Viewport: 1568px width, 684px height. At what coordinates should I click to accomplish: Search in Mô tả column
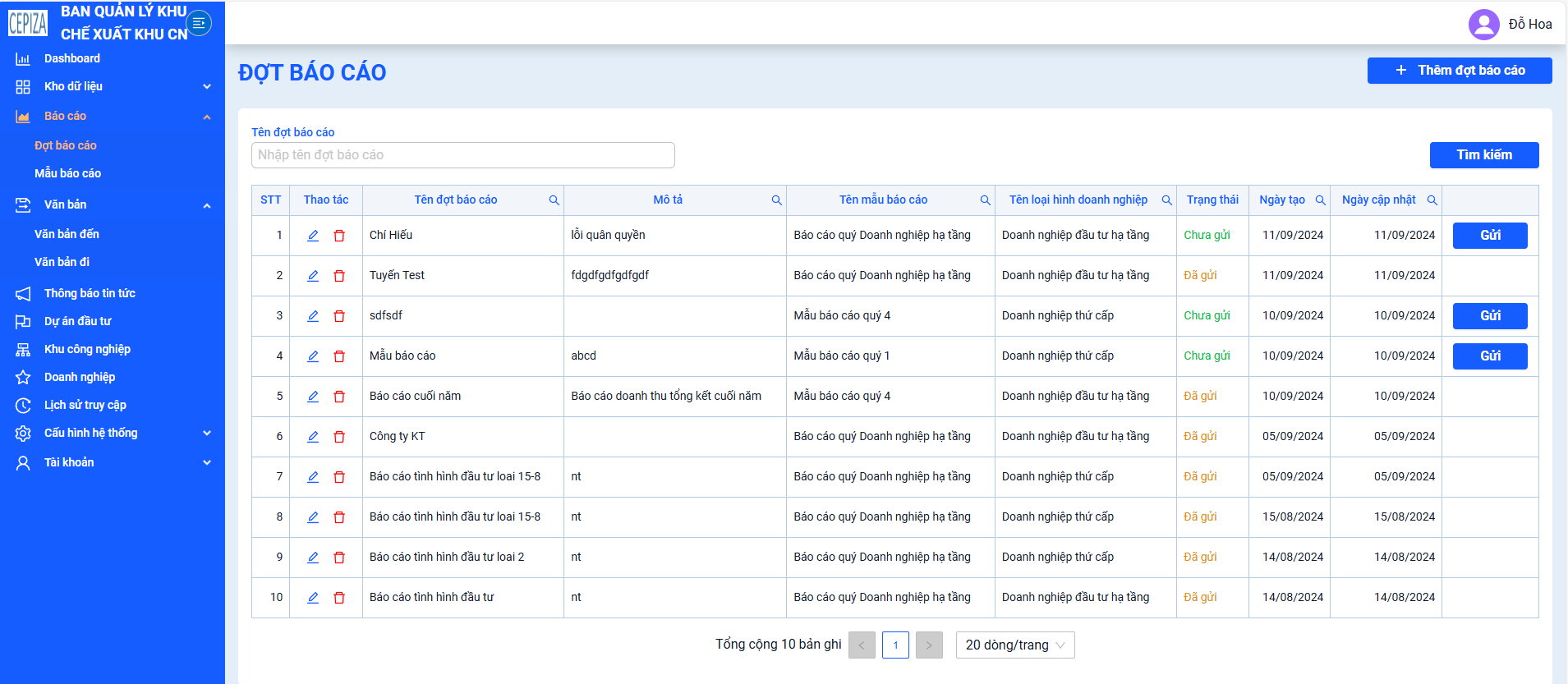pos(777,200)
